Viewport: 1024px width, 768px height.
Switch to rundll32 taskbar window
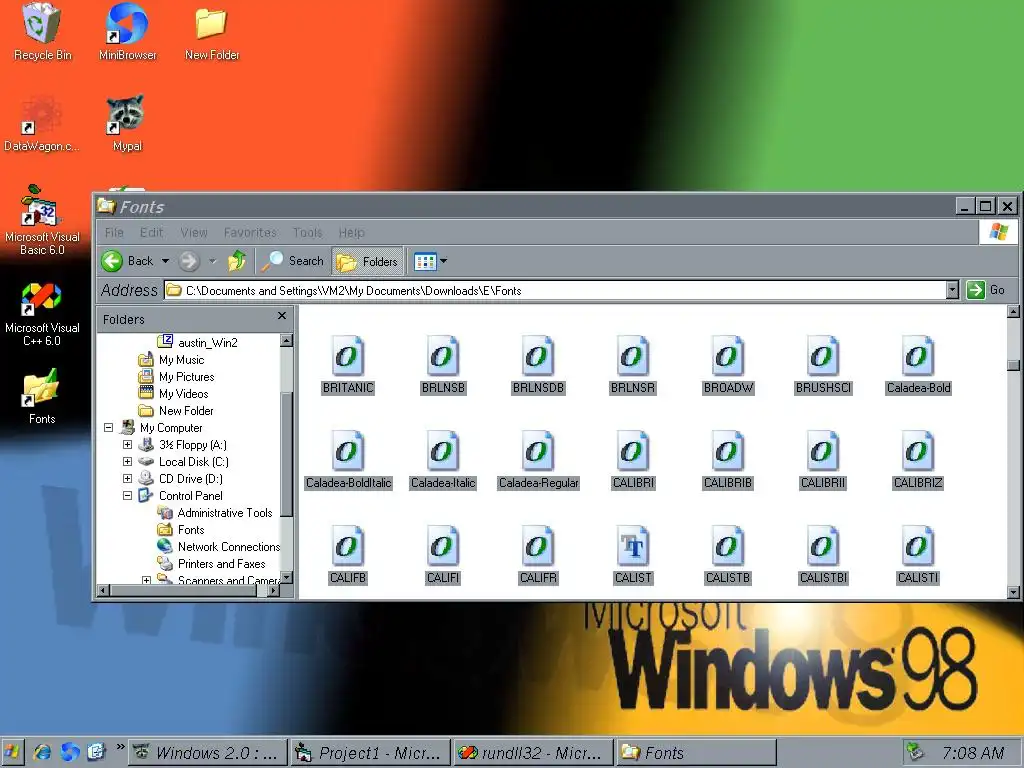click(534, 753)
